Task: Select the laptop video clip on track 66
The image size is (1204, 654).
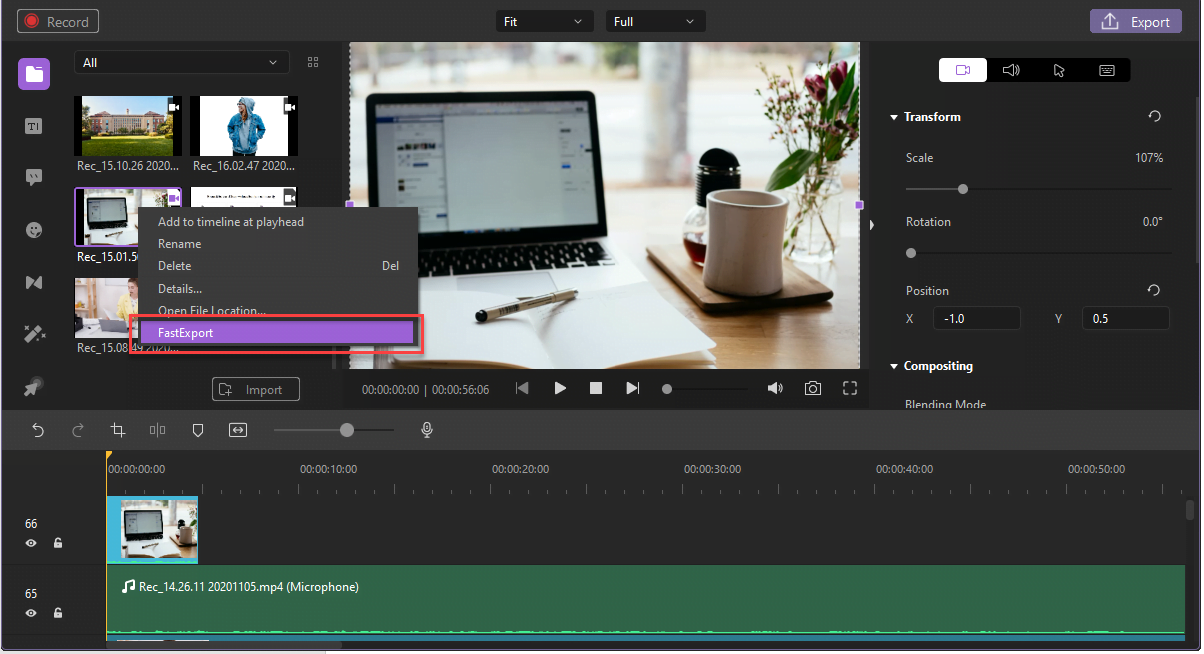Action: (x=152, y=530)
